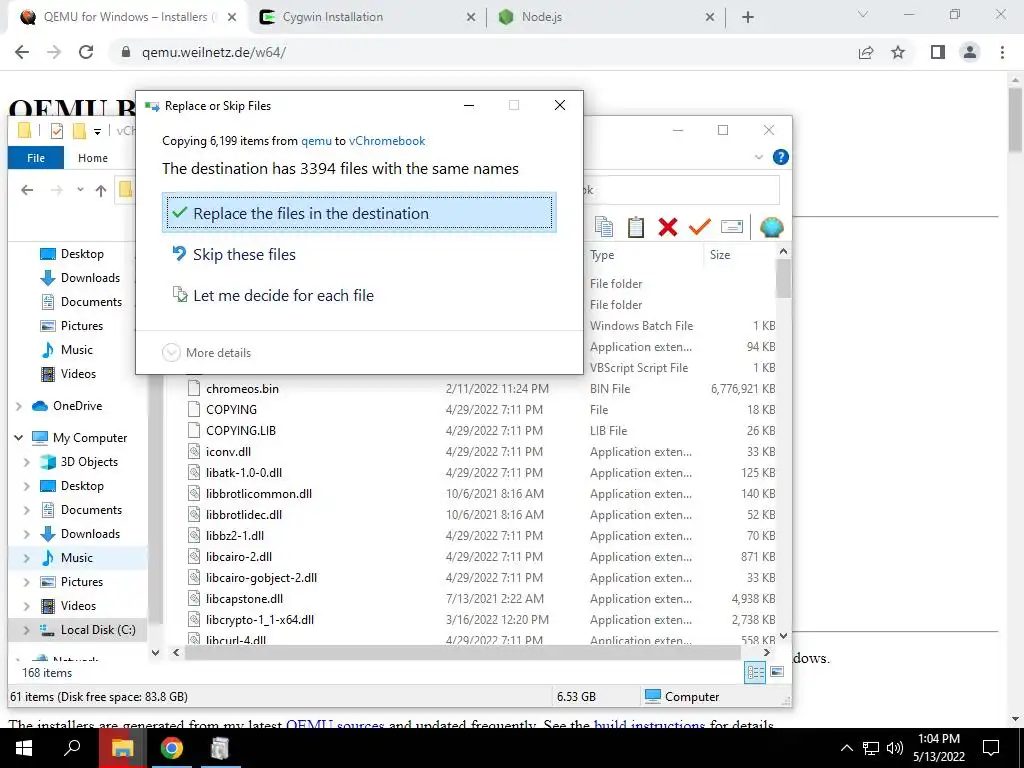Expand Local Disk (C:) node
Viewport: 1024px width, 768px height.
[27, 630]
